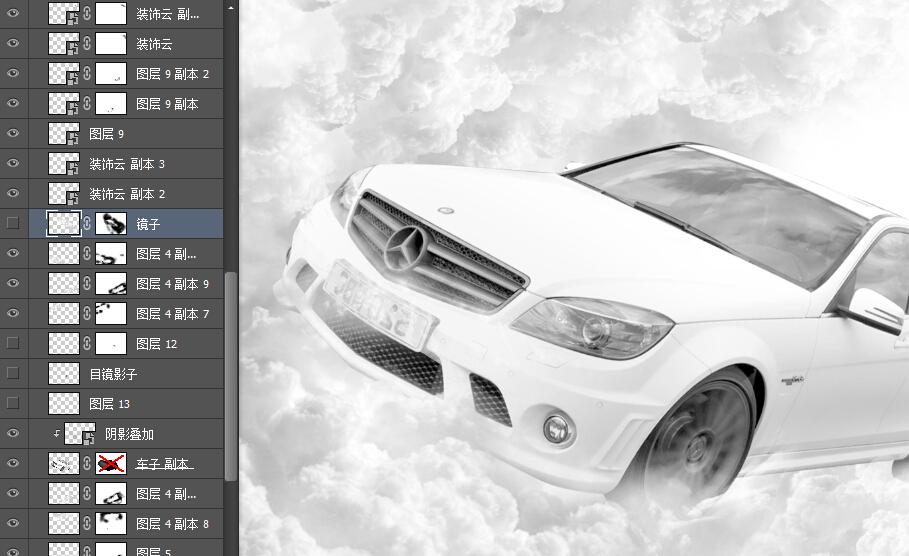
Task: Click the smart object thumbnail of 图层 9
Action: (64, 133)
